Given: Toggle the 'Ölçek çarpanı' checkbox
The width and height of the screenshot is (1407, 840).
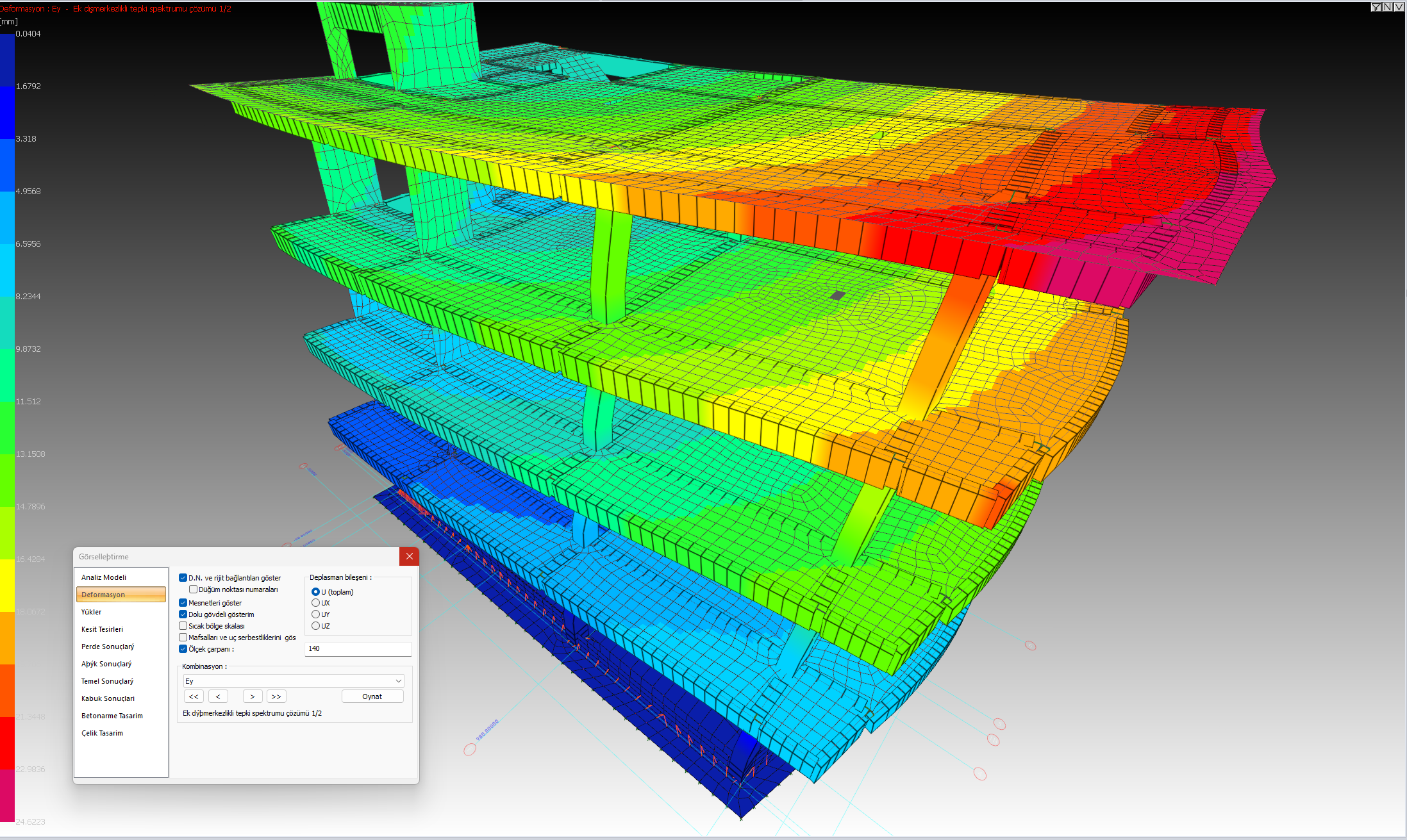Looking at the screenshot, I should 183,649.
